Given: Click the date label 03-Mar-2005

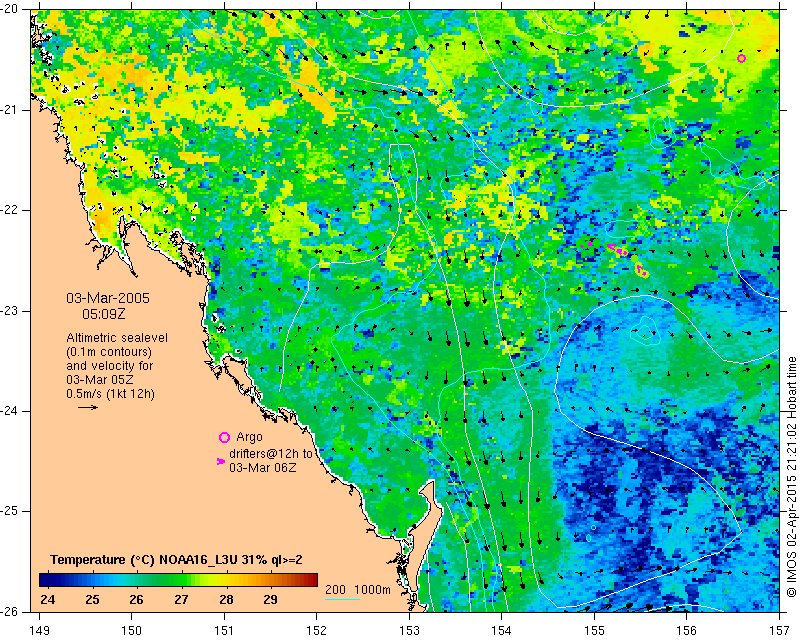Looking at the screenshot, I should (x=108, y=298).
